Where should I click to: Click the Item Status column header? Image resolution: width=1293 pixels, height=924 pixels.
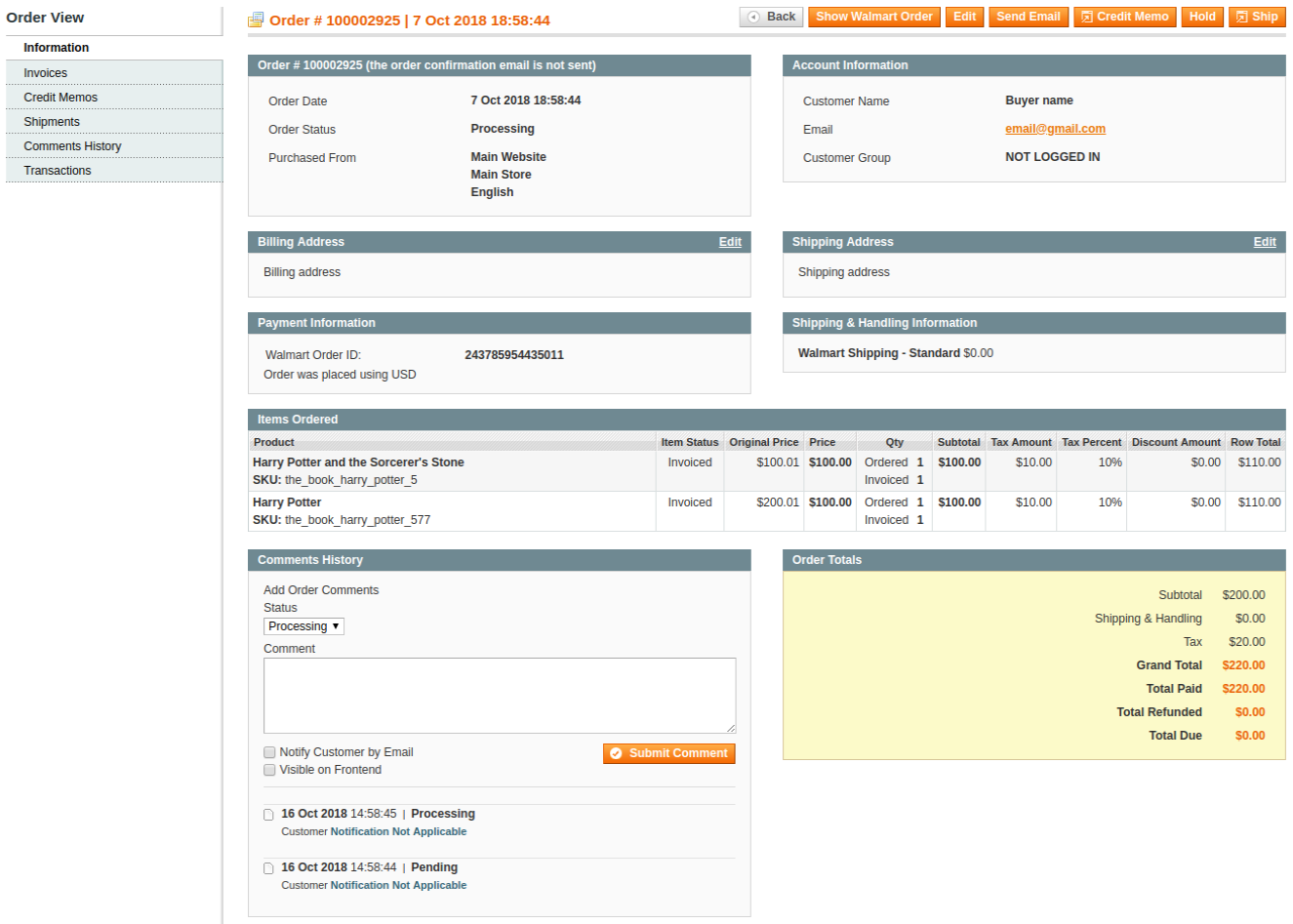[x=690, y=442]
